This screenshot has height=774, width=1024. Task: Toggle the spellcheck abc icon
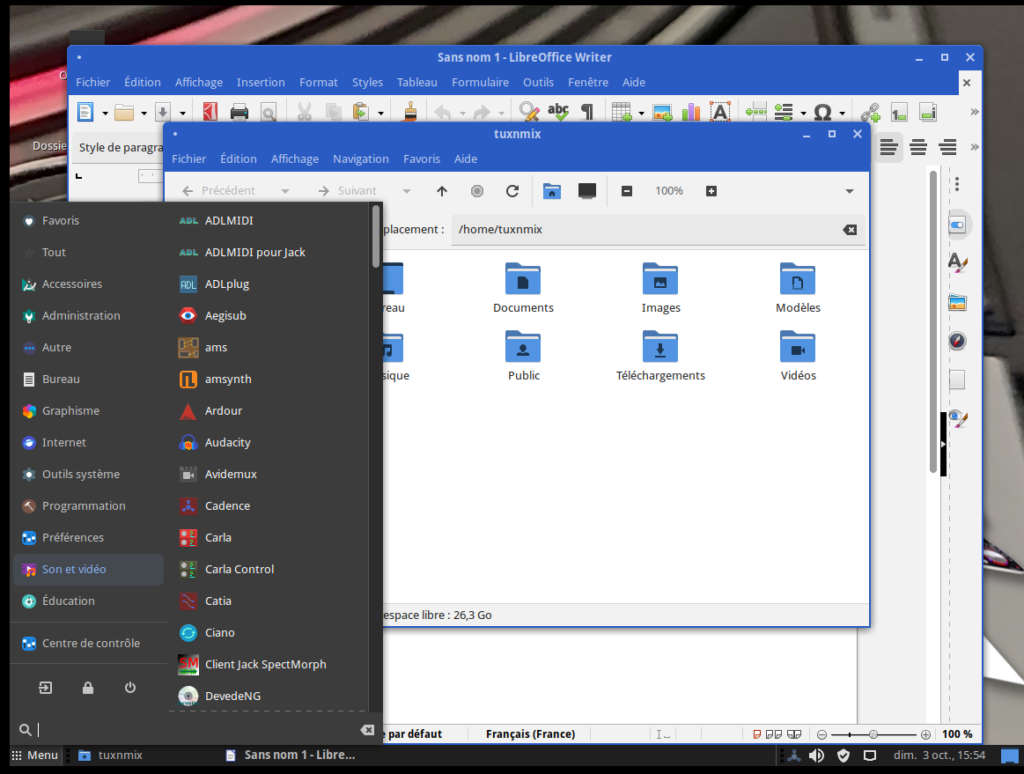click(558, 112)
